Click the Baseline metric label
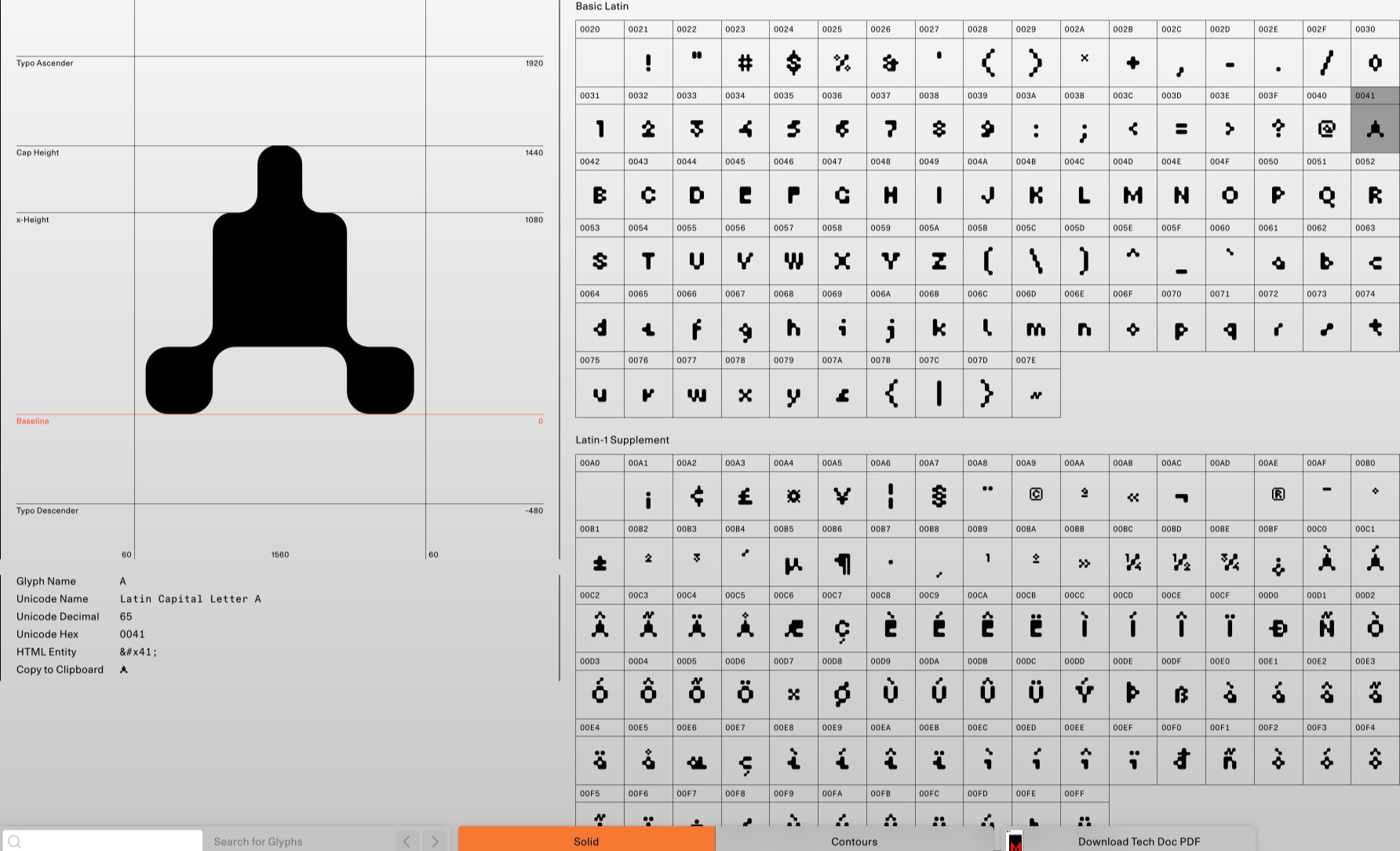The image size is (1400, 851). (x=33, y=421)
